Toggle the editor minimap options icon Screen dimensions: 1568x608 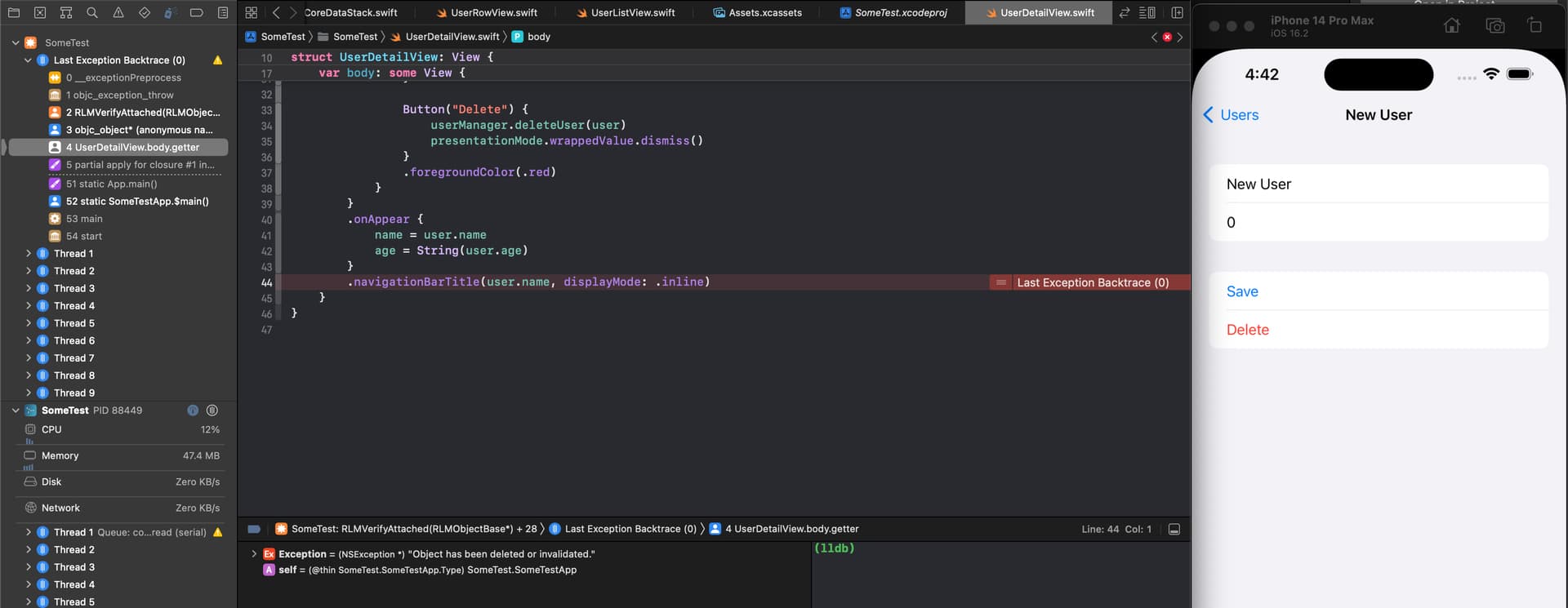pyautogui.click(x=1147, y=12)
